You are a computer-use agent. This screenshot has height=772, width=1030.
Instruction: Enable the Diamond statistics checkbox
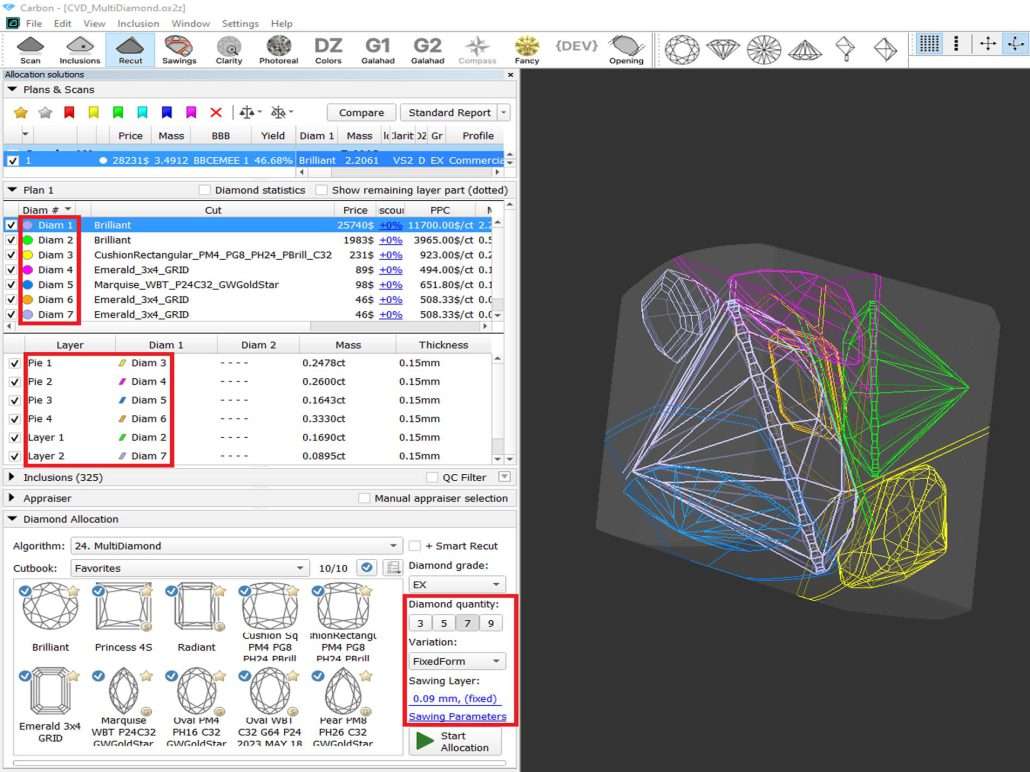point(205,190)
